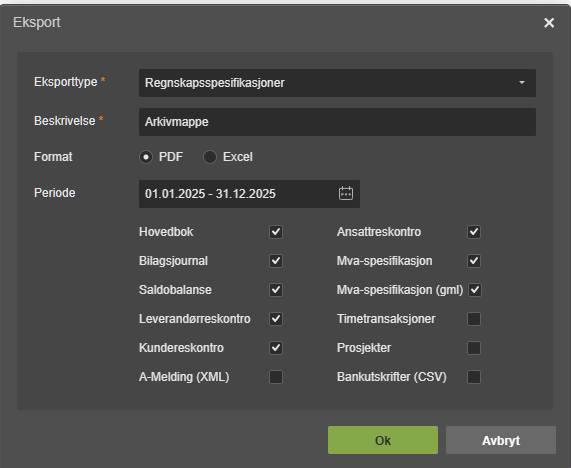This screenshot has height=468, width=571.
Task: Disable the Saldobalanse checkbox
Action: pos(276,290)
